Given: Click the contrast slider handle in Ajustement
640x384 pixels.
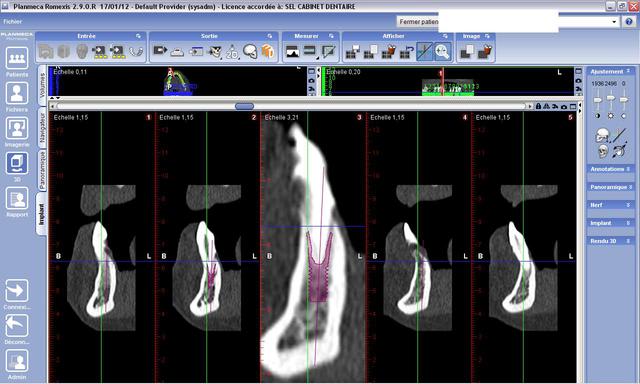Looking at the screenshot, I should click(598, 100).
